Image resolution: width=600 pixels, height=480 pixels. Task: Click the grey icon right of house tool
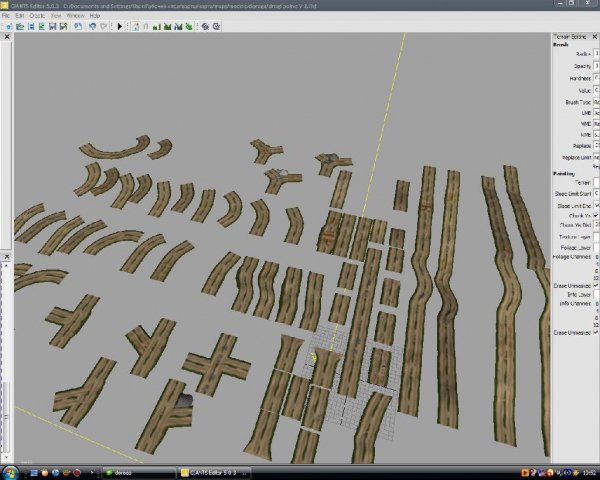click(146, 26)
